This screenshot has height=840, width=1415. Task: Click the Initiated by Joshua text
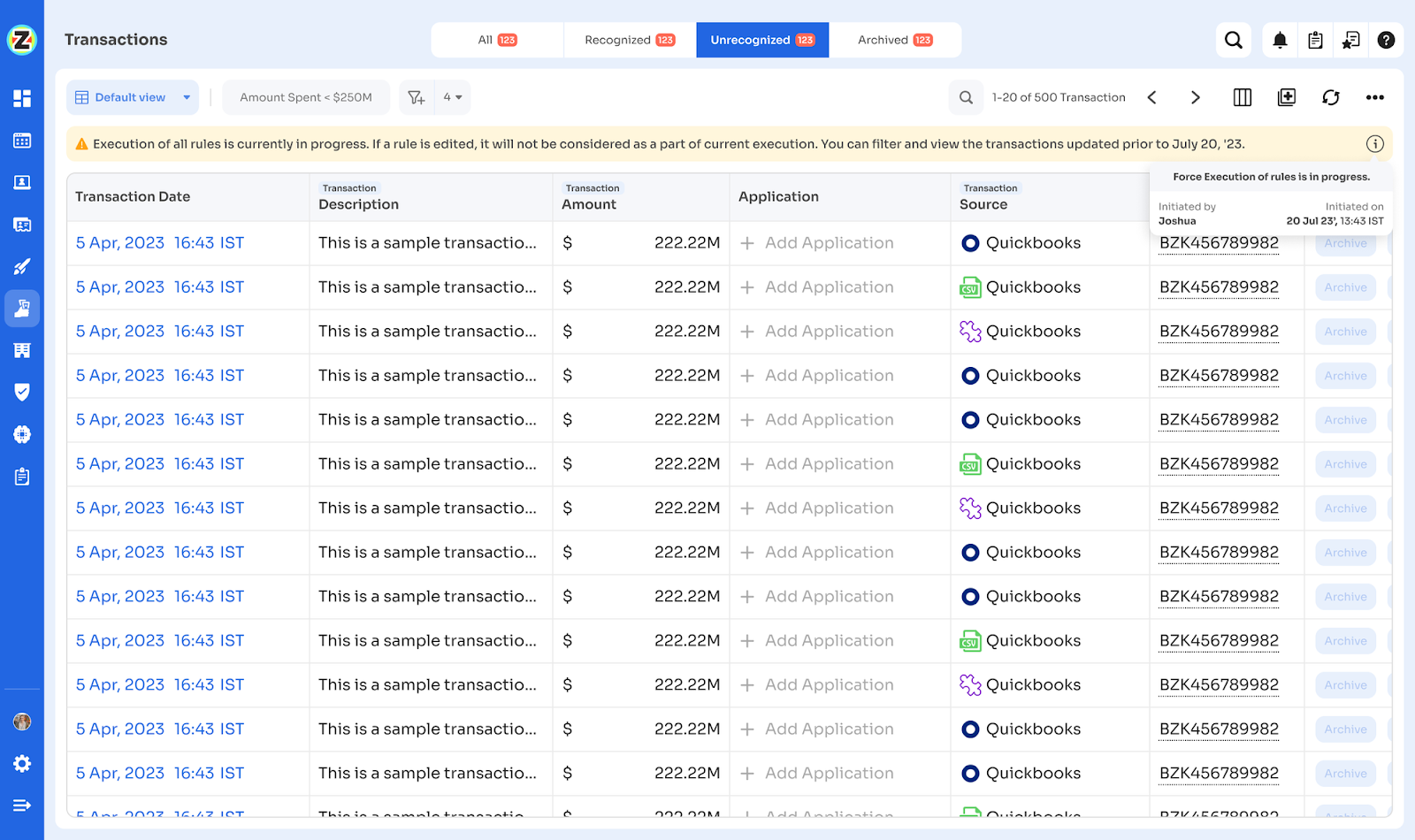point(1187,214)
